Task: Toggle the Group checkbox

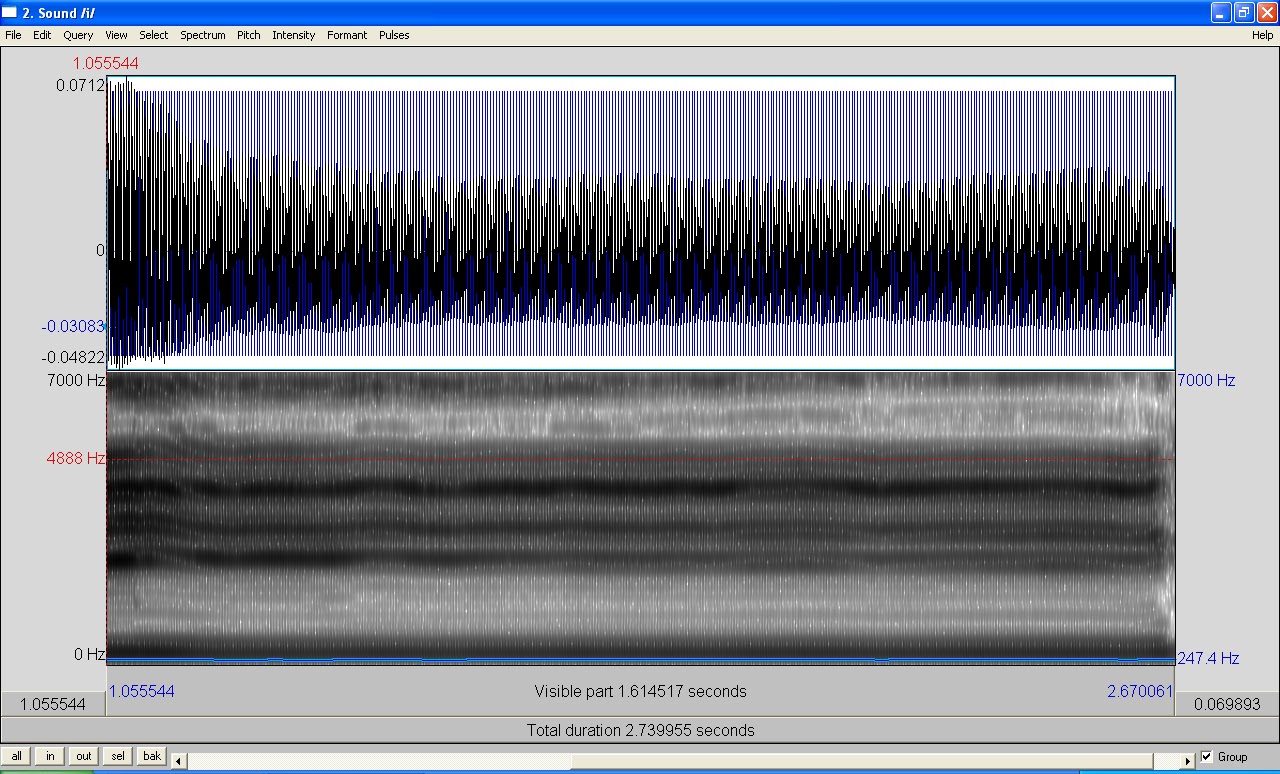Action: (x=1207, y=757)
